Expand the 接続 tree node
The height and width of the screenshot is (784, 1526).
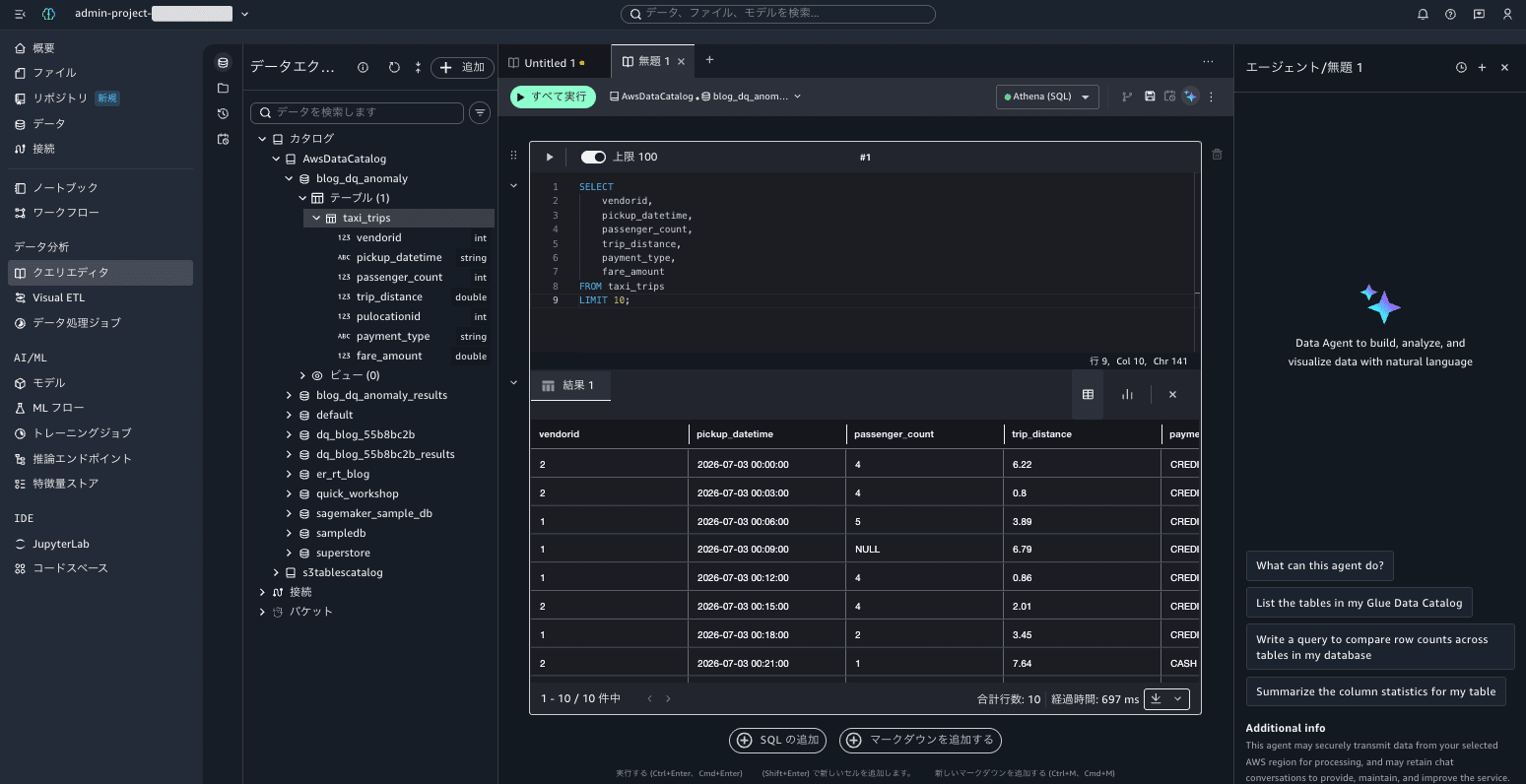[x=262, y=592]
